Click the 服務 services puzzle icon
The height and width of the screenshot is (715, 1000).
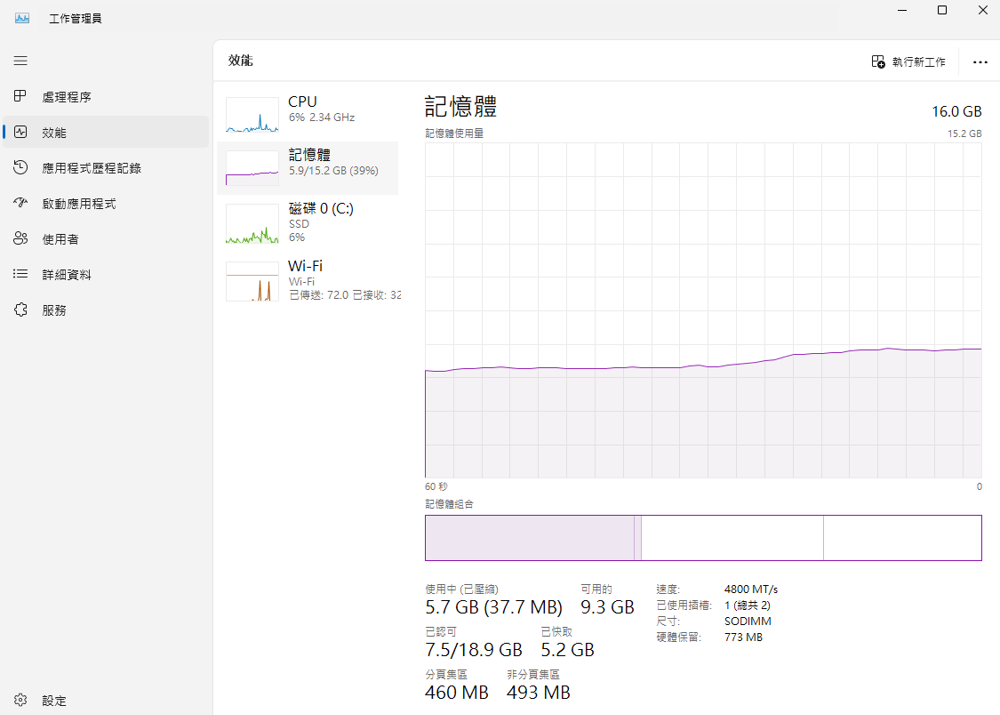click(20, 310)
